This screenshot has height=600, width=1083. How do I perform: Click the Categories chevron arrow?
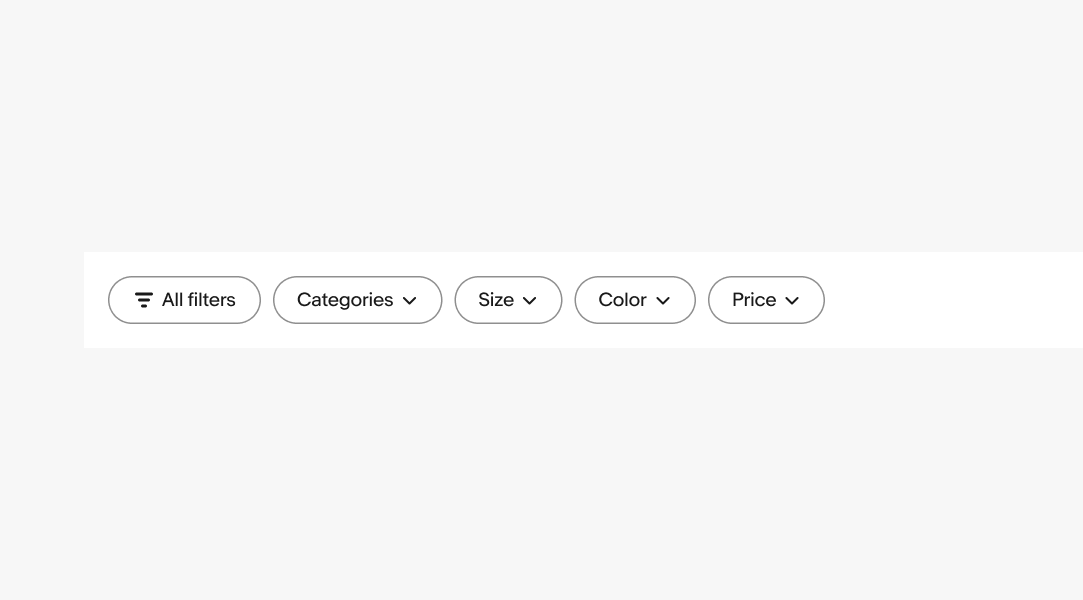[410, 301]
